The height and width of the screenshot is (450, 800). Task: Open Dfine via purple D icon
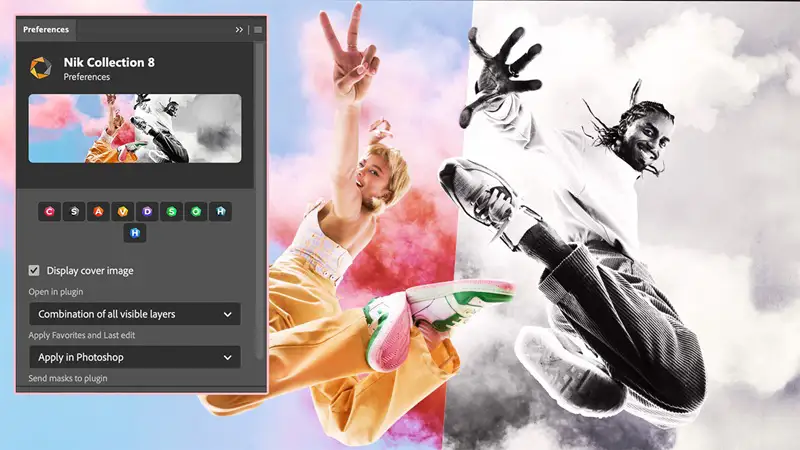click(147, 211)
